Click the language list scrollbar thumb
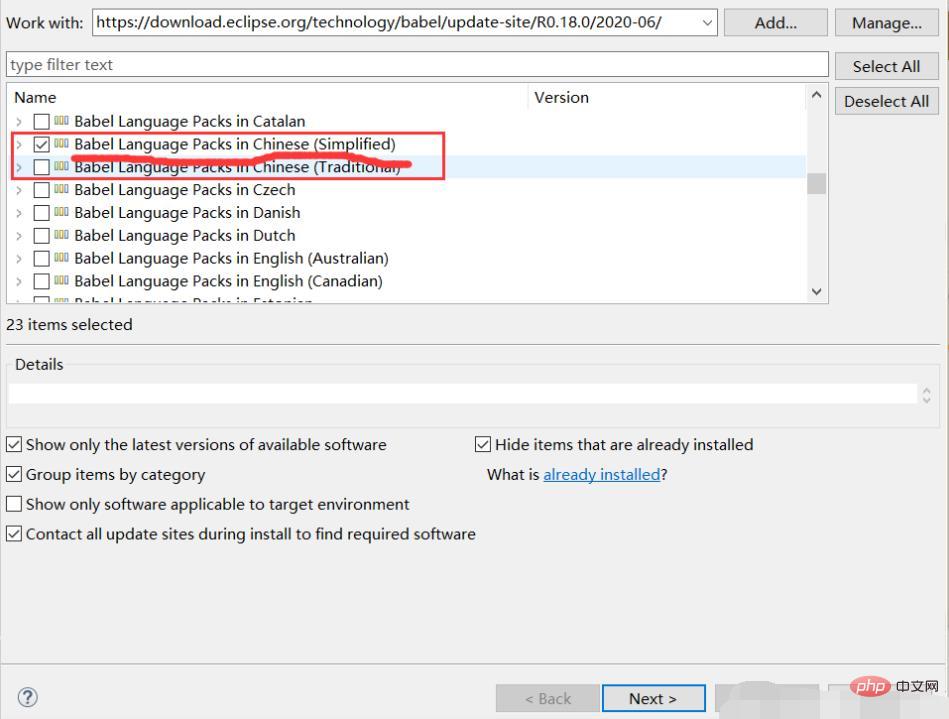The image size is (949, 719). point(816,183)
